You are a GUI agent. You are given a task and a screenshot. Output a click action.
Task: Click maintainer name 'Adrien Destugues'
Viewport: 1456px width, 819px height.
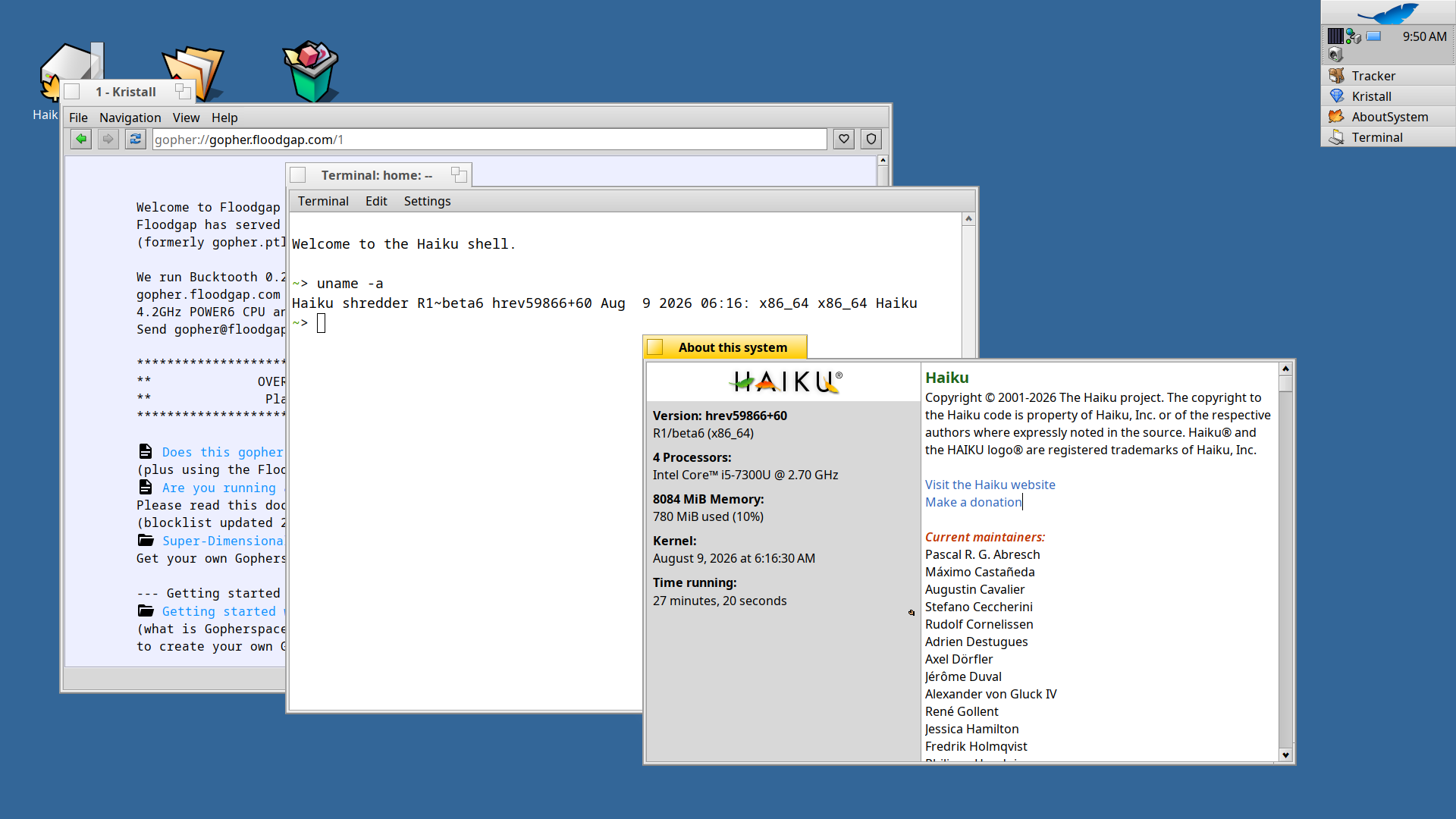point(977,642)
